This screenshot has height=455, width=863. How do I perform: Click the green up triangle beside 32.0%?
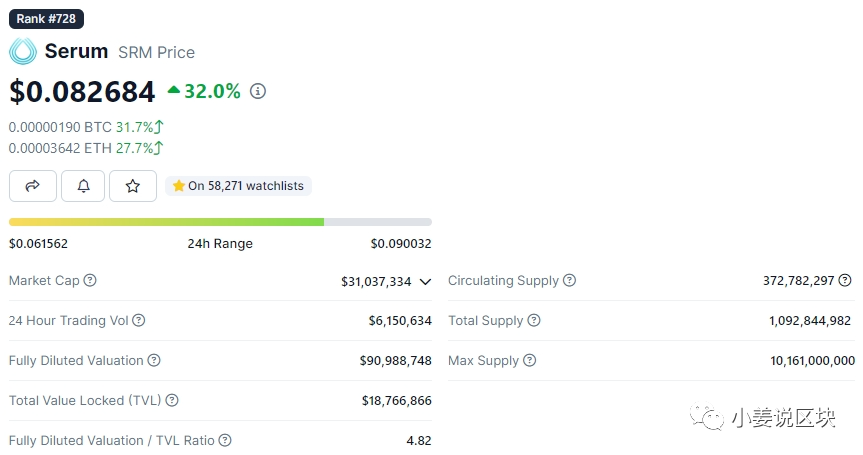click(x=174, y=90)
